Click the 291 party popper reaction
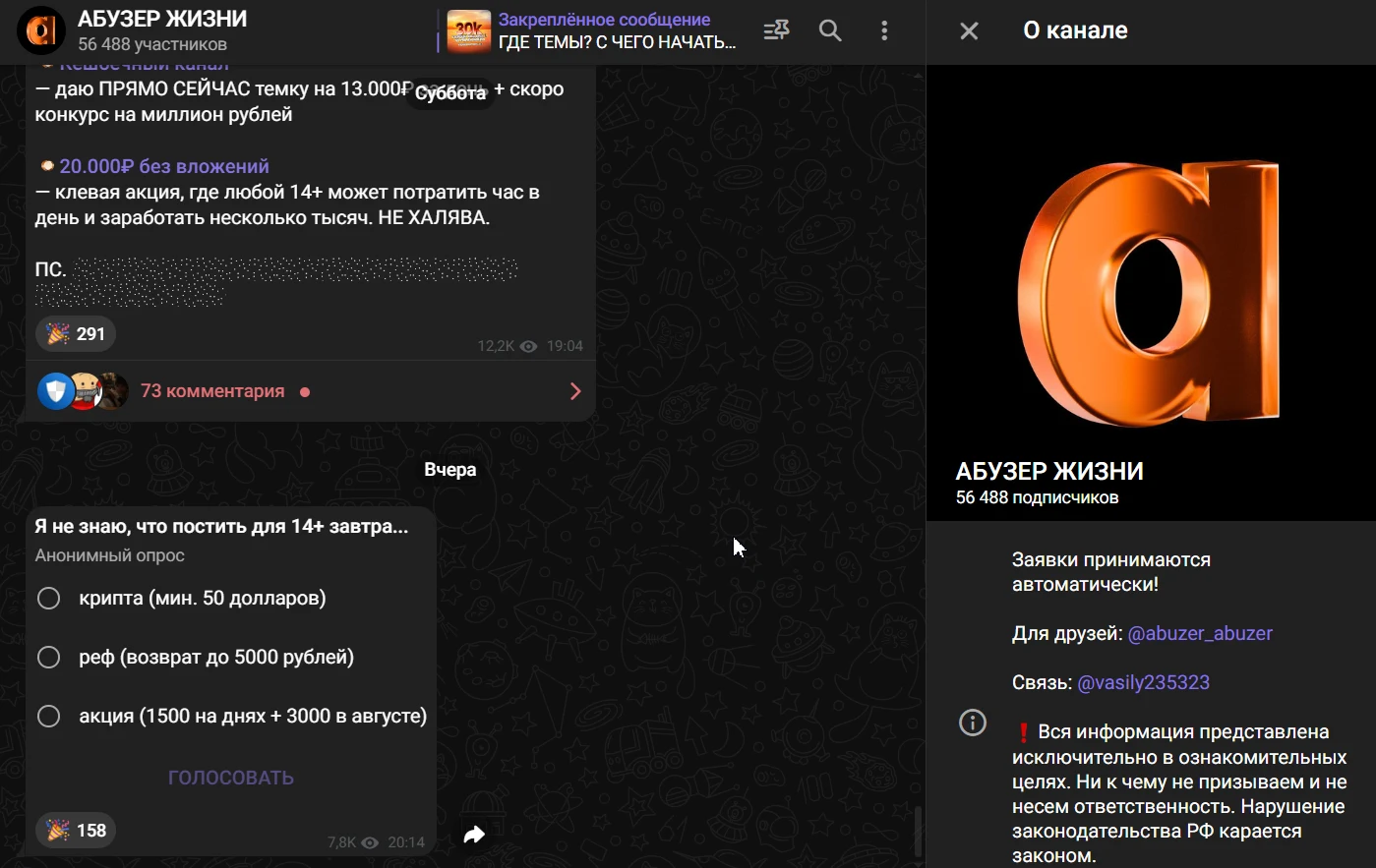This screenshot has height=868, width=1376. click(76, 334)
